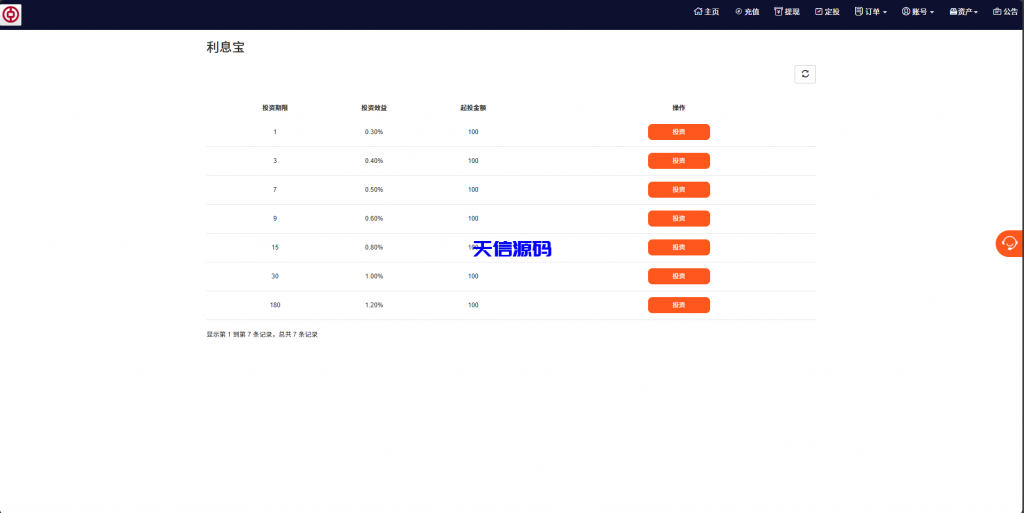Click the 投资收益 column header

(374, 107)
